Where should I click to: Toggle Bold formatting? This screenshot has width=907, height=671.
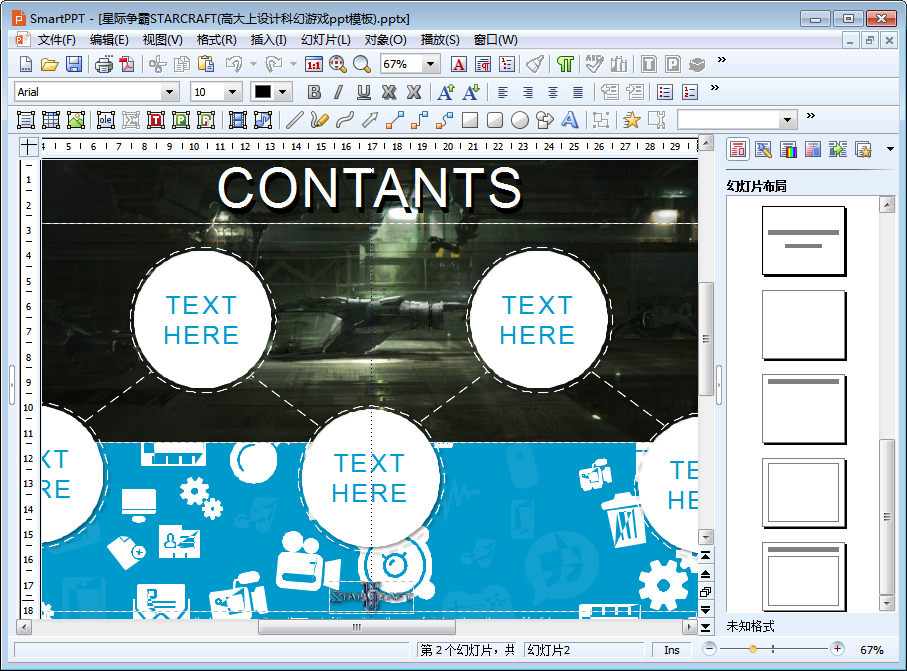[x=314, y=92]
